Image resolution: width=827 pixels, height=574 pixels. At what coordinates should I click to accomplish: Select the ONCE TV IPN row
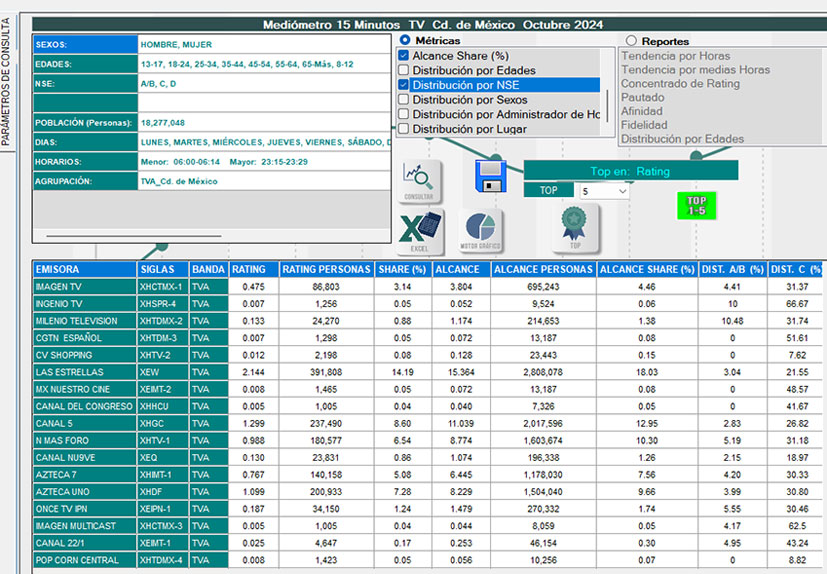click(427, 509)
